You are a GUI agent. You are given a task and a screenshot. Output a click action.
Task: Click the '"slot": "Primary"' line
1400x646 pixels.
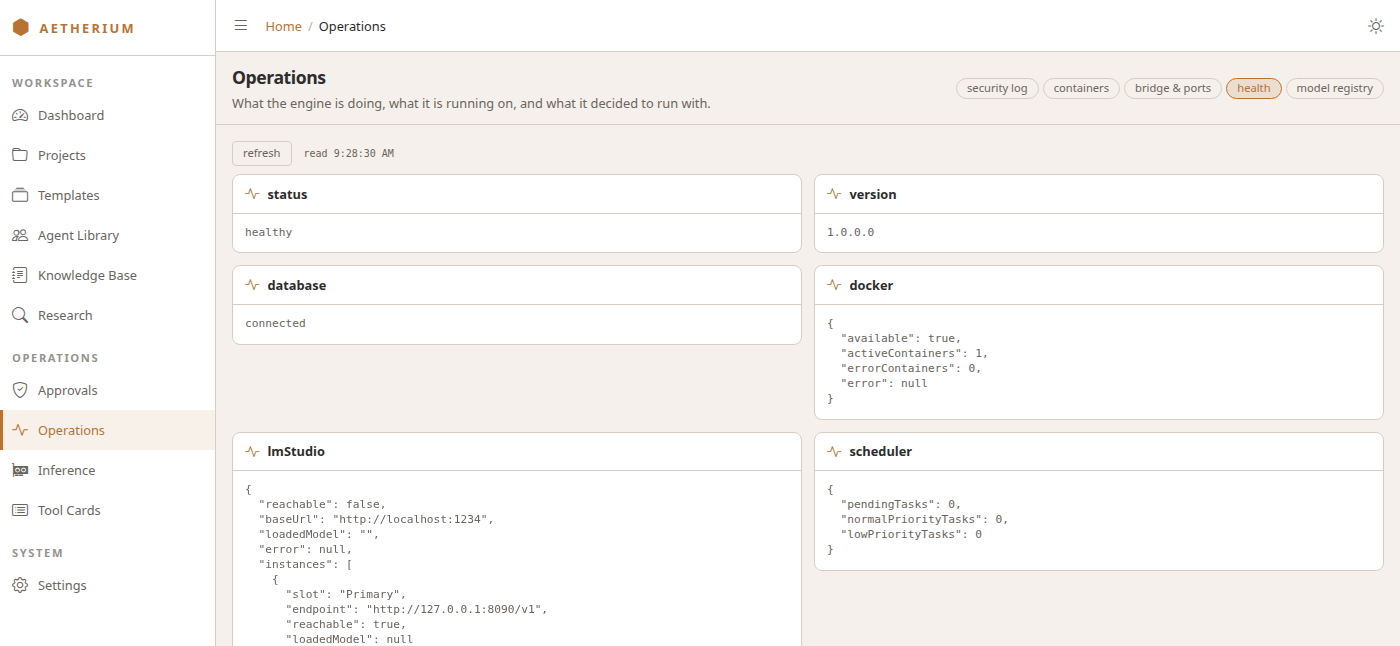346,594
